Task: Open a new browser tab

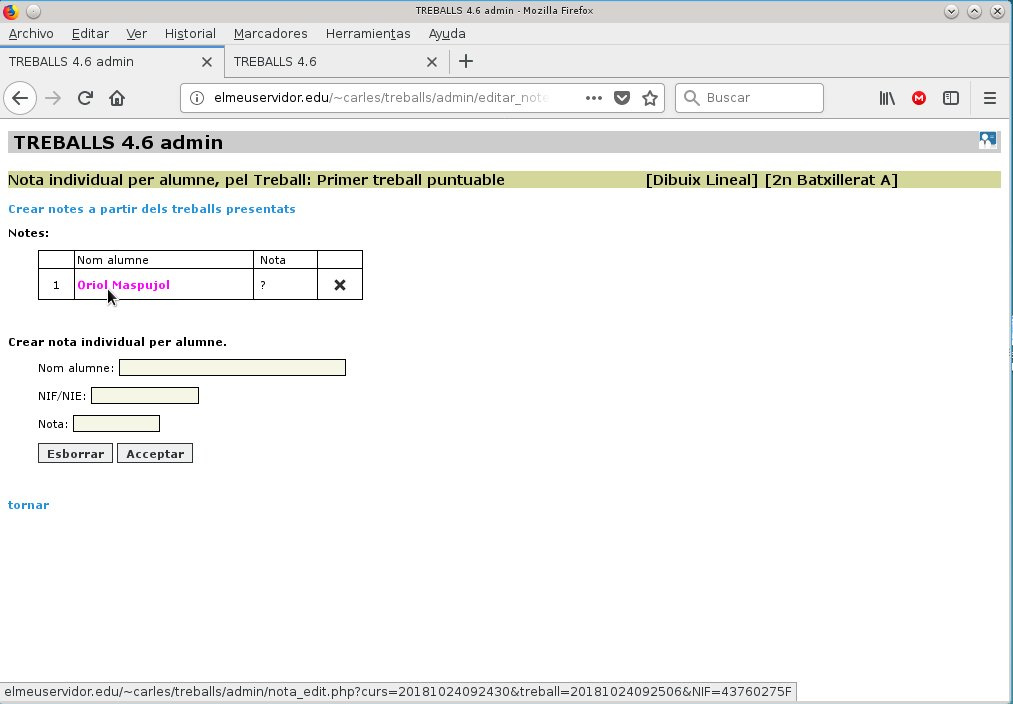Action: click(x=466, y=61)
